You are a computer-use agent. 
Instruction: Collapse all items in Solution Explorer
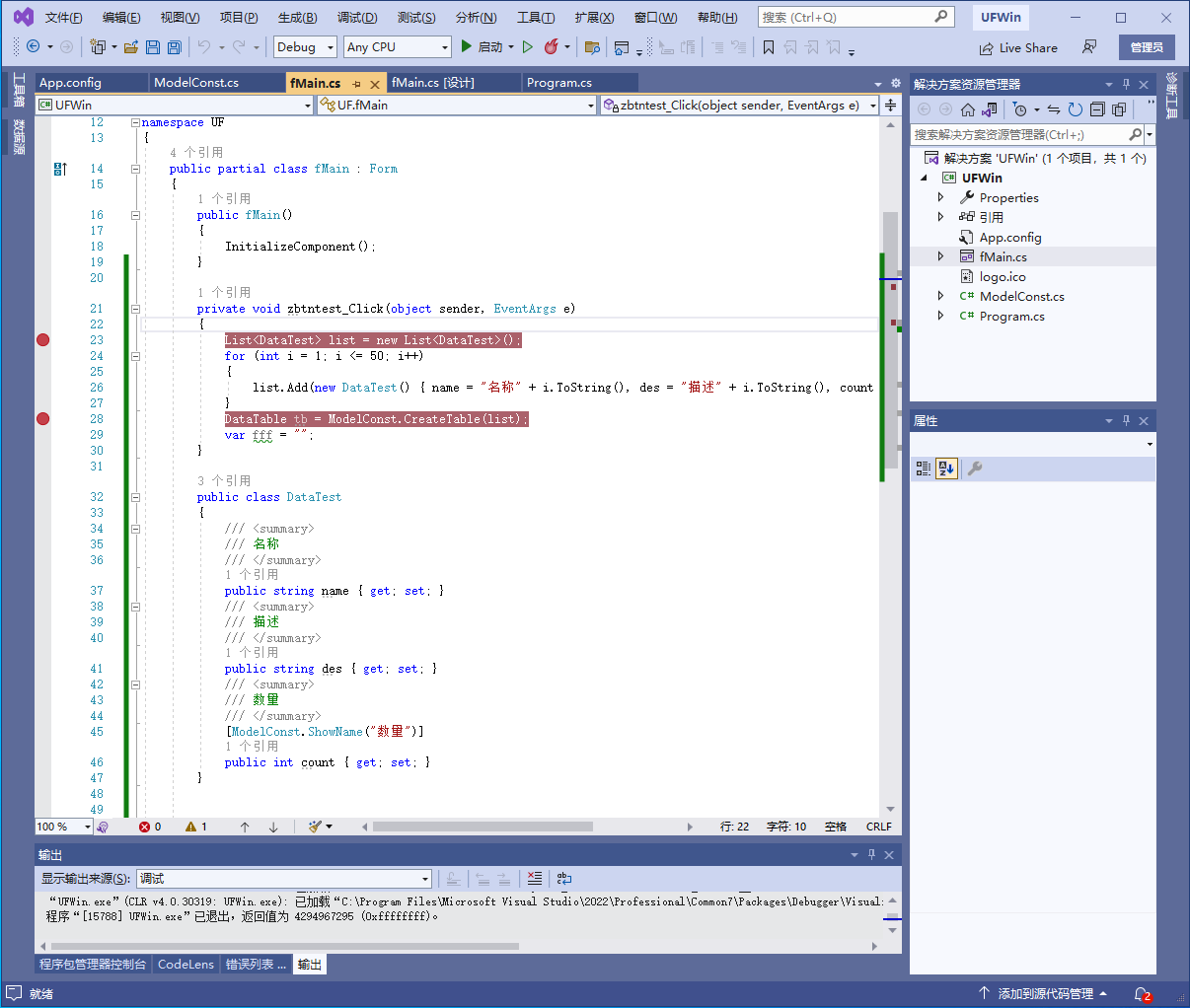coord(1097,109)
